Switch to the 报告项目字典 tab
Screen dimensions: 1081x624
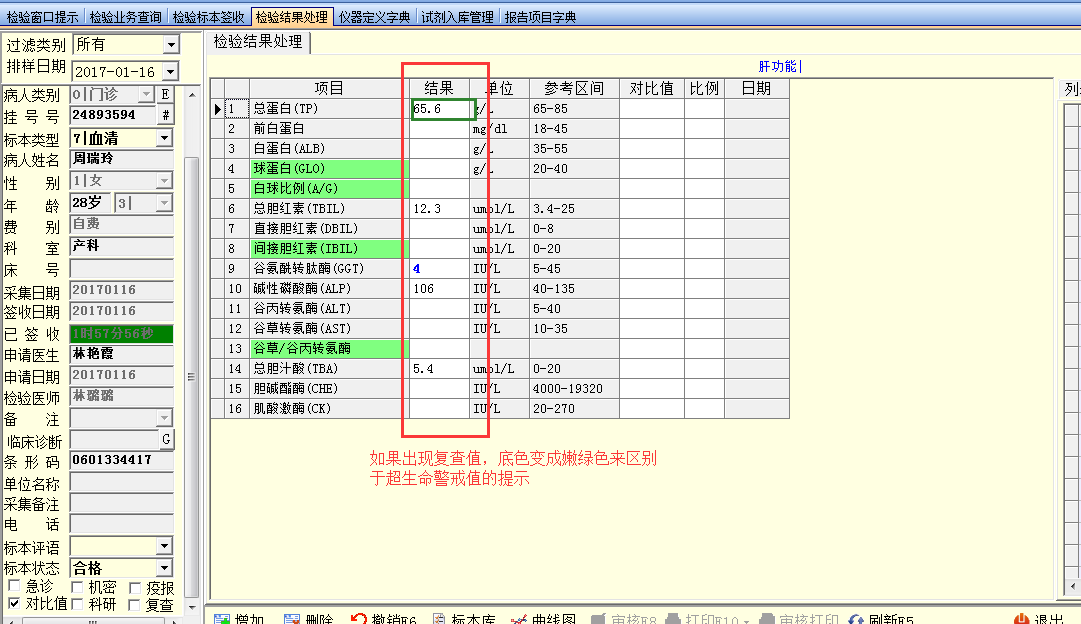coord(540,17)
